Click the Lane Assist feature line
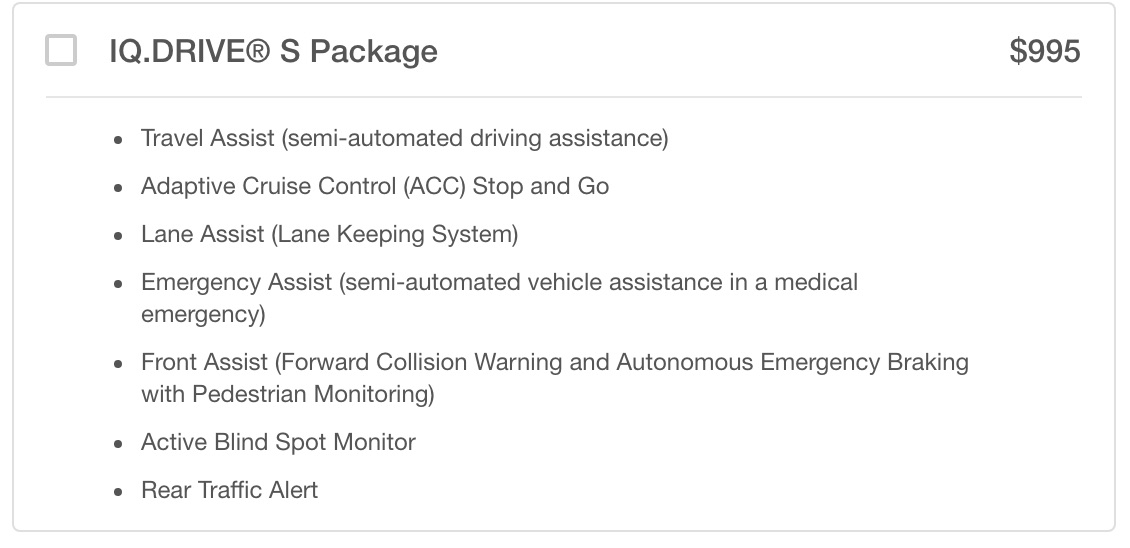The image size is (1130, 548). tap(329, 234)
